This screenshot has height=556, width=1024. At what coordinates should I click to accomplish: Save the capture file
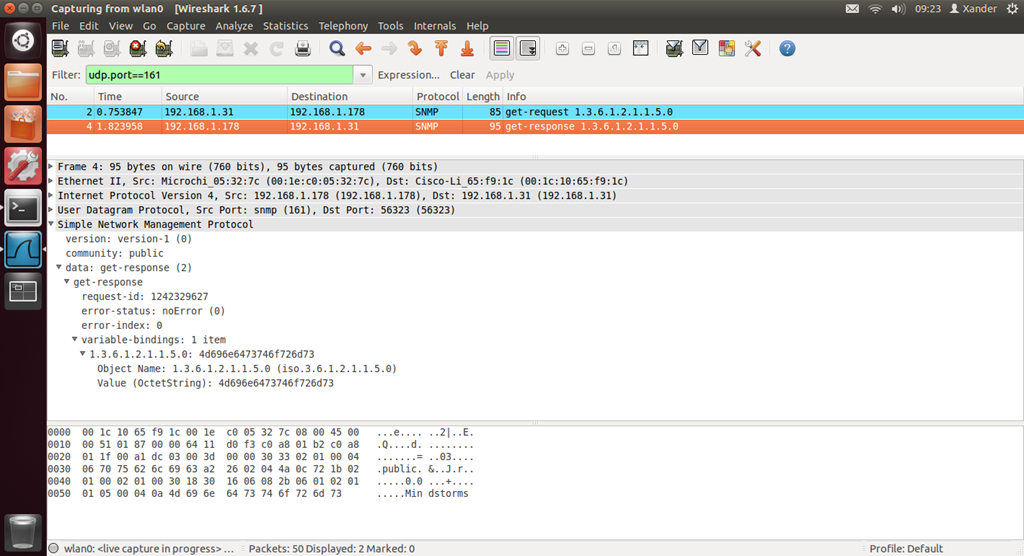click(x=225, y=48)
